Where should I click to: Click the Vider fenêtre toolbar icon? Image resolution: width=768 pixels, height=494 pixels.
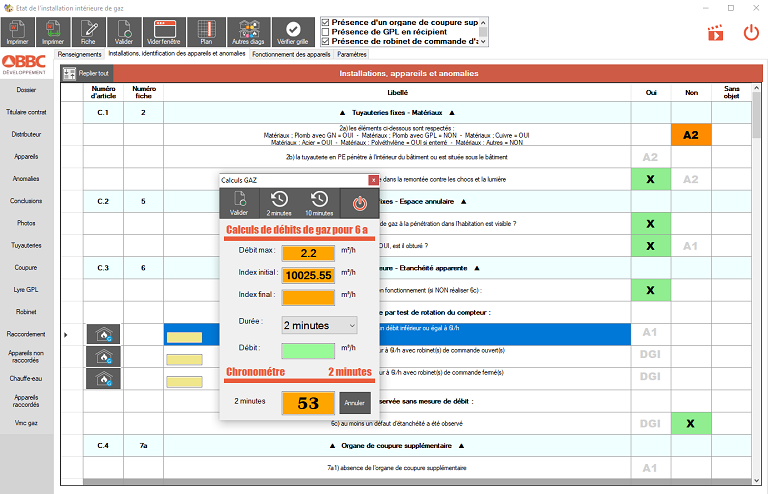click(164, 32)
